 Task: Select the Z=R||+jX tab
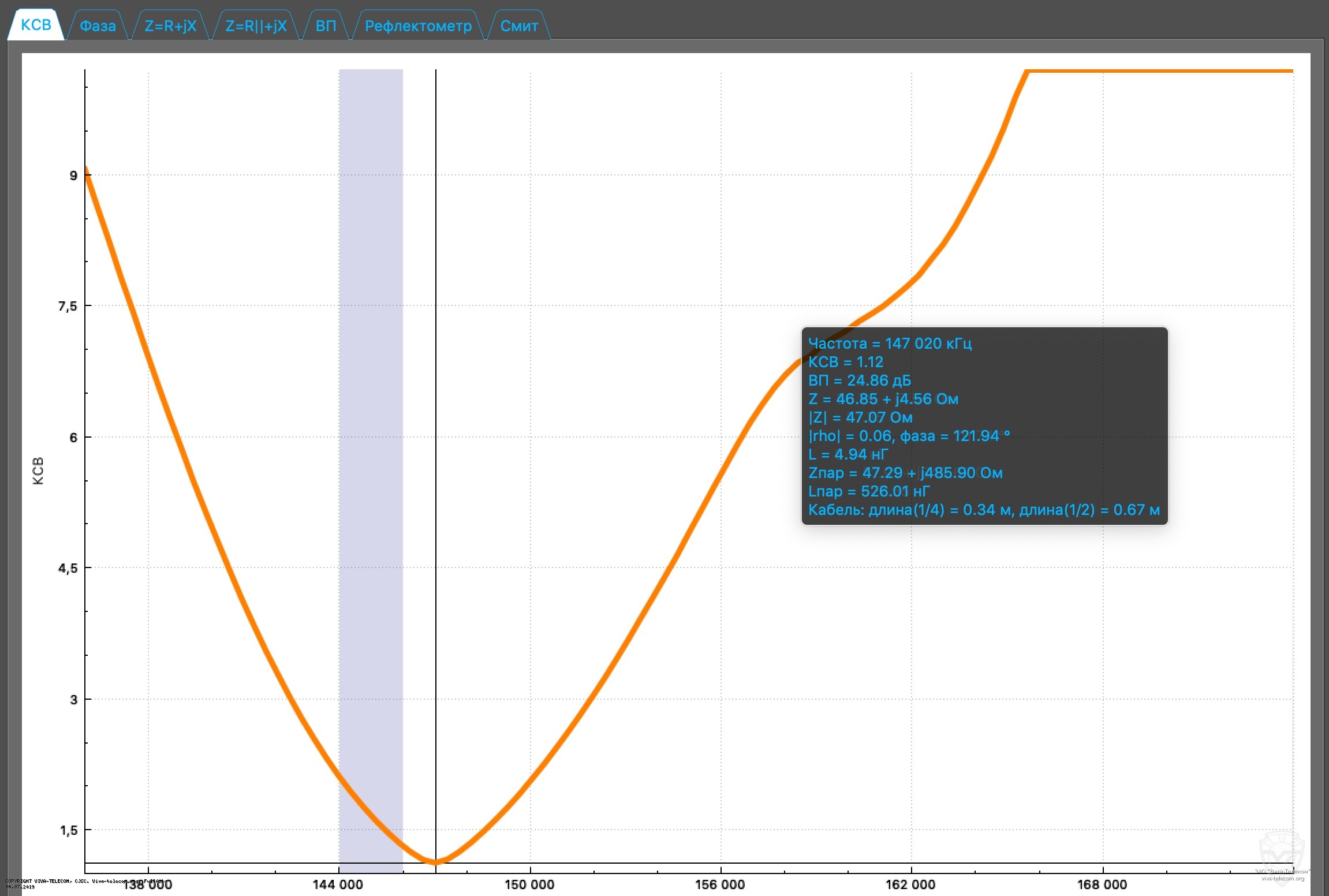[256, 26]
